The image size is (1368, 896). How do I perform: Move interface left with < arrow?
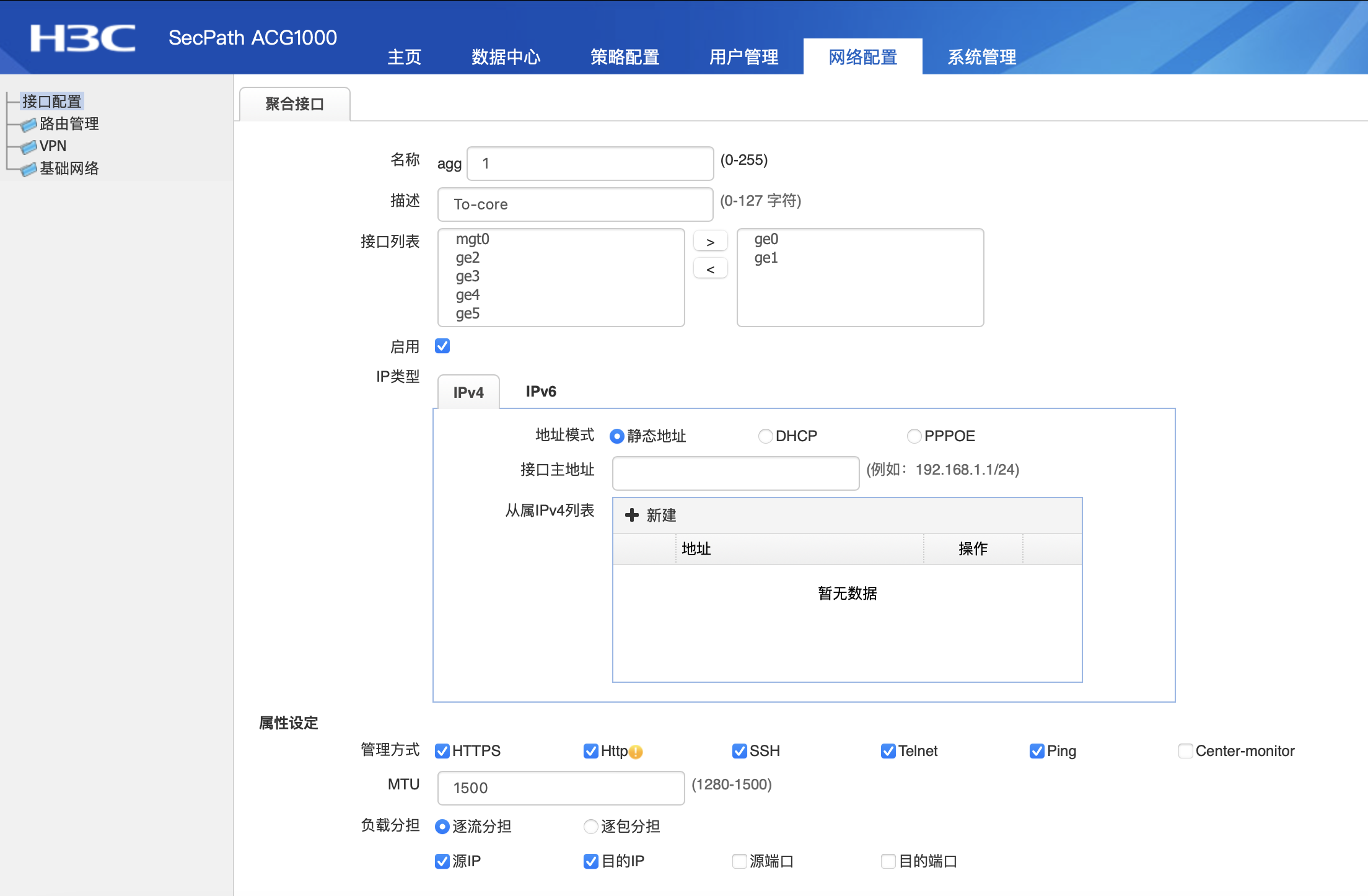[710, 269]
